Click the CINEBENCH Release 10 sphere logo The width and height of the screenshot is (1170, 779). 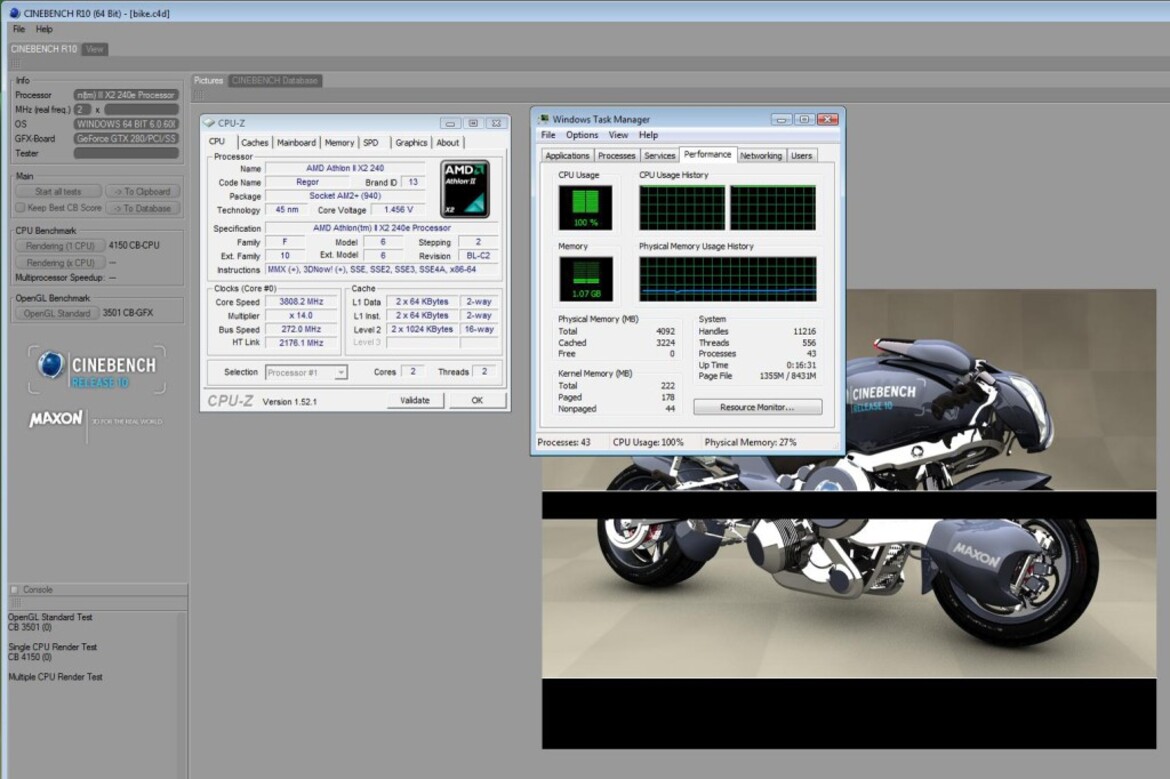click(51, 365)
